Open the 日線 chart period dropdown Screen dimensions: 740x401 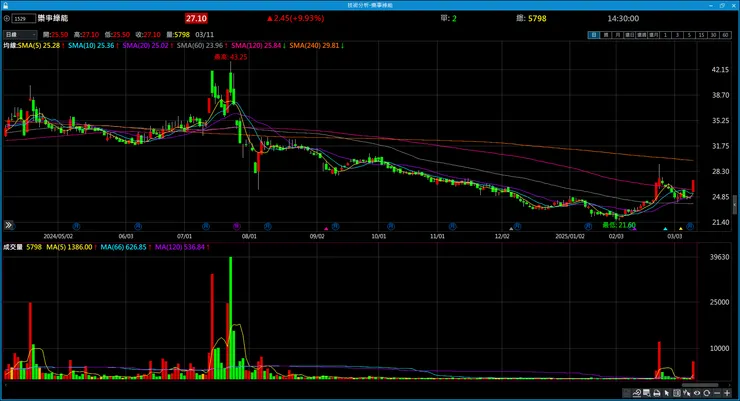tap(20, 34)
